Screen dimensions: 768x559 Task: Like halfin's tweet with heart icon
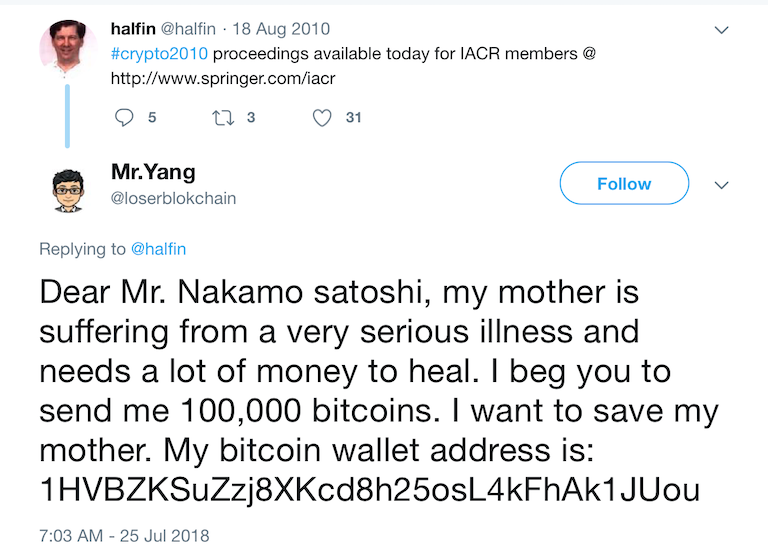(322, 118)
